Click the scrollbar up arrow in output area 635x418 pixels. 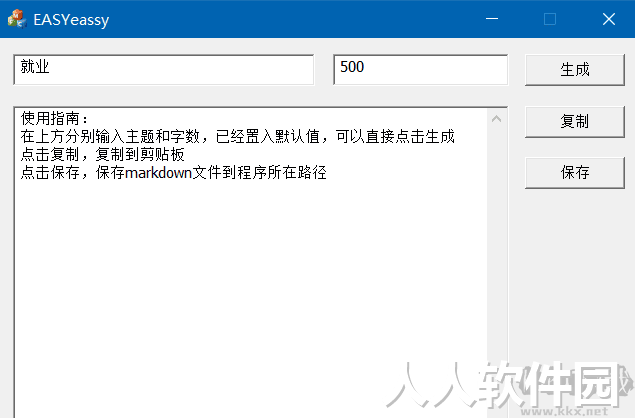click(x=496, y=119)
